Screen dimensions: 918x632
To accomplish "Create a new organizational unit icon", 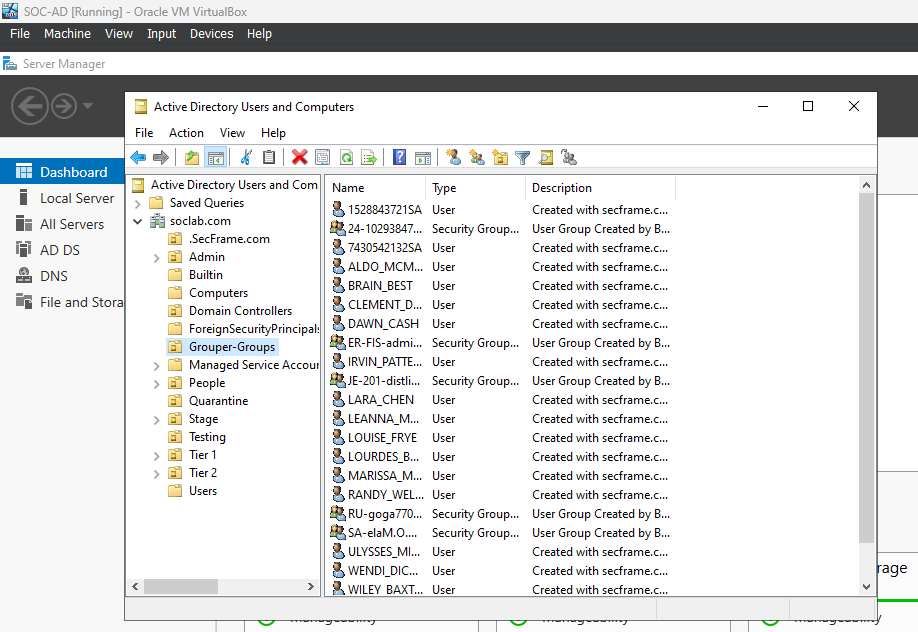I will (x=500, y=157).
